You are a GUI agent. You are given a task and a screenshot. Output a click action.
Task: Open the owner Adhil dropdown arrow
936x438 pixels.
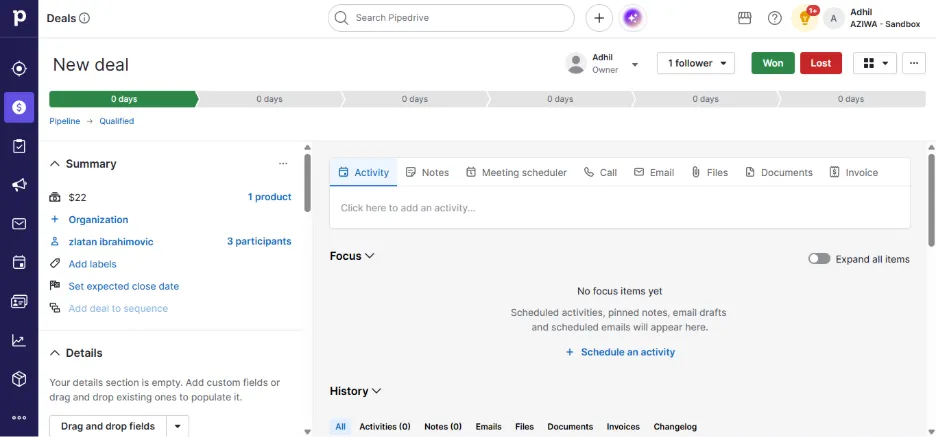tap(635, 64)
